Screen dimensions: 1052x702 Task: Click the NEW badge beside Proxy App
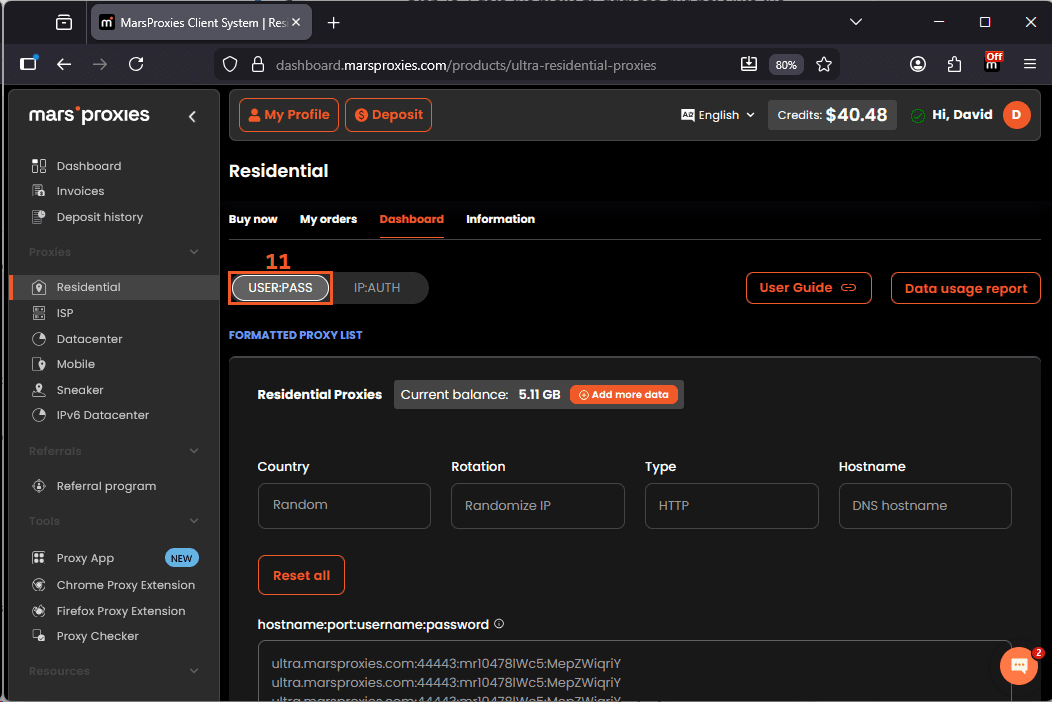pyautogui.click(x=181, y=558)
